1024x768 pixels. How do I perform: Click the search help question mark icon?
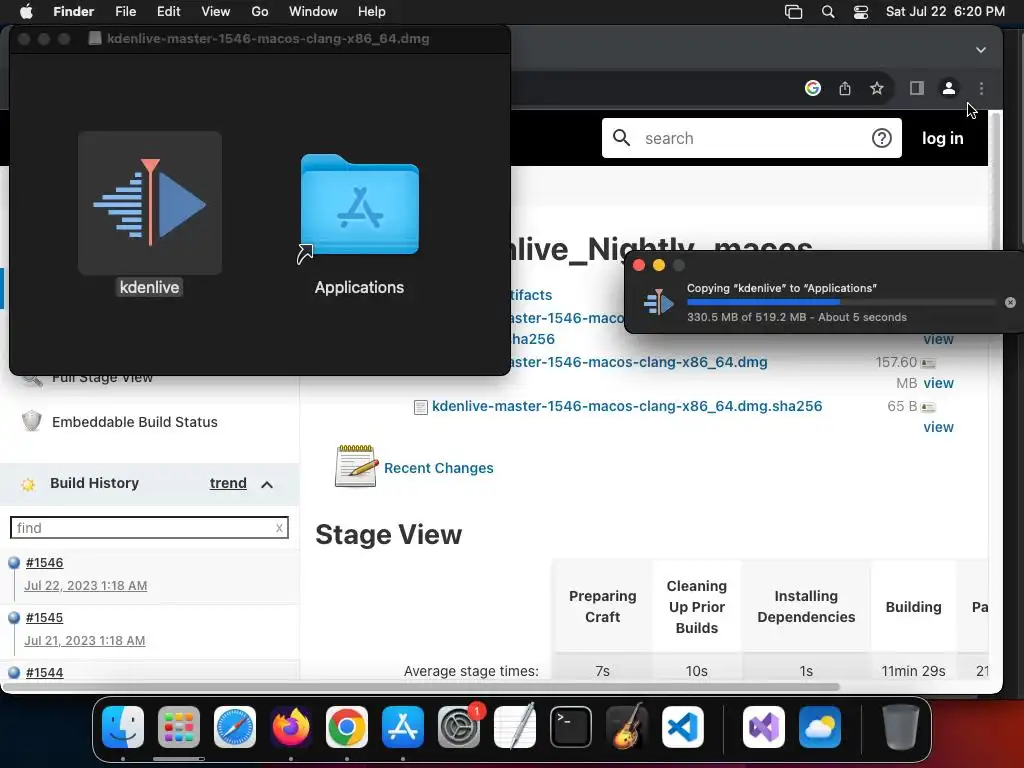881,138
